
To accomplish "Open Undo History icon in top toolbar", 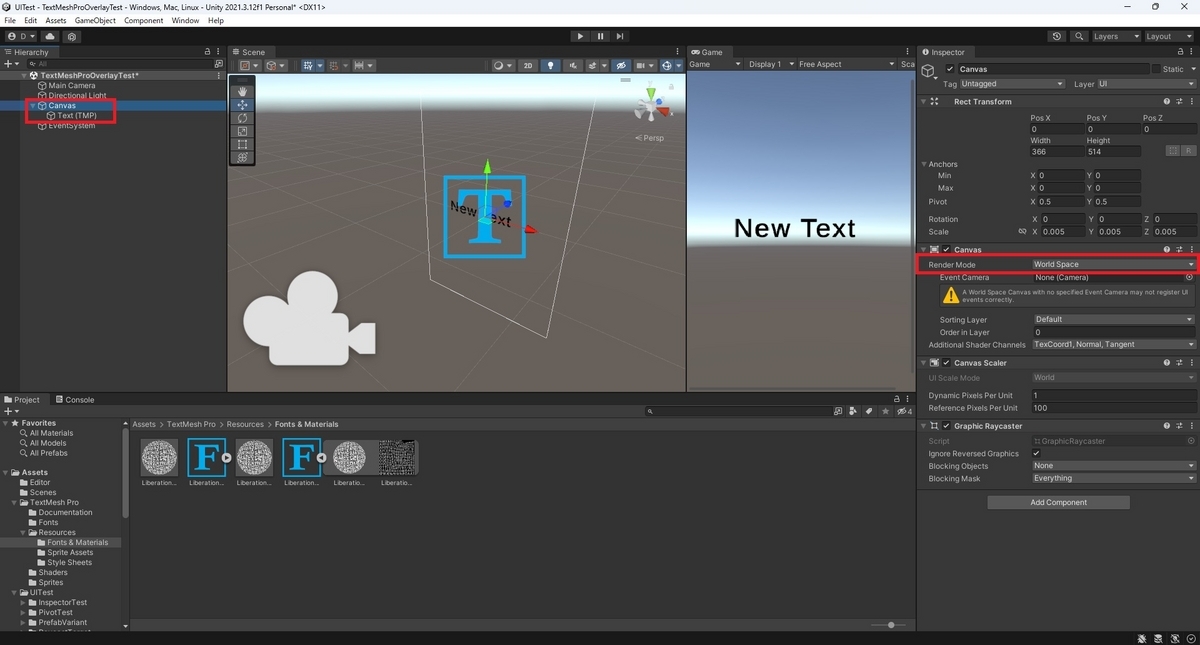I will 1057,36.
